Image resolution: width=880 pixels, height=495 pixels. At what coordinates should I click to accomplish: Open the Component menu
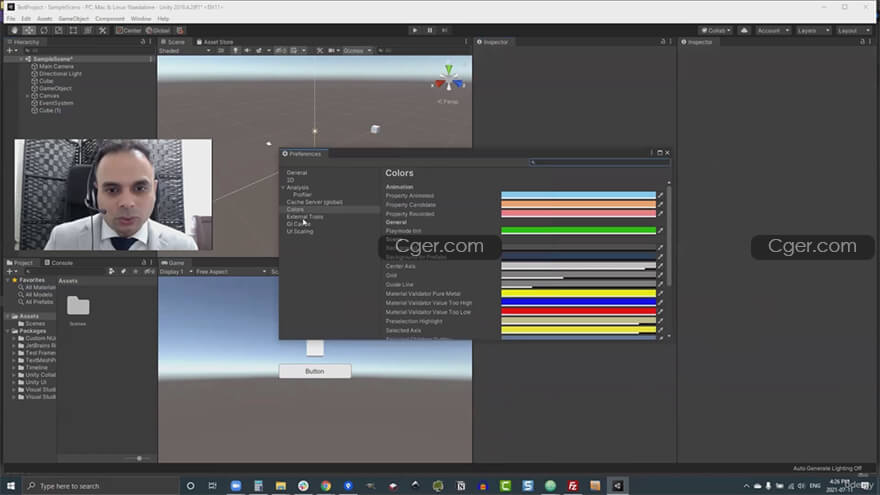click(110, 19)
